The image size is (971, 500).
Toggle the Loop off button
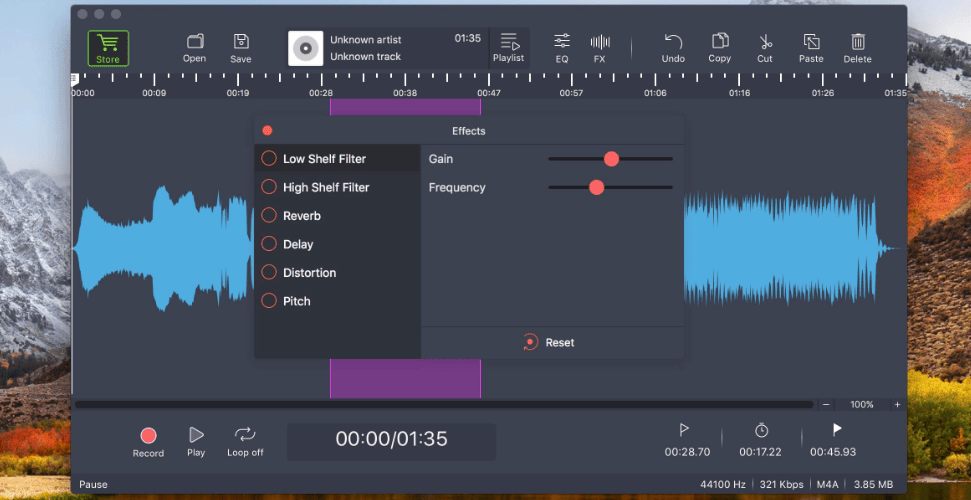245,442
